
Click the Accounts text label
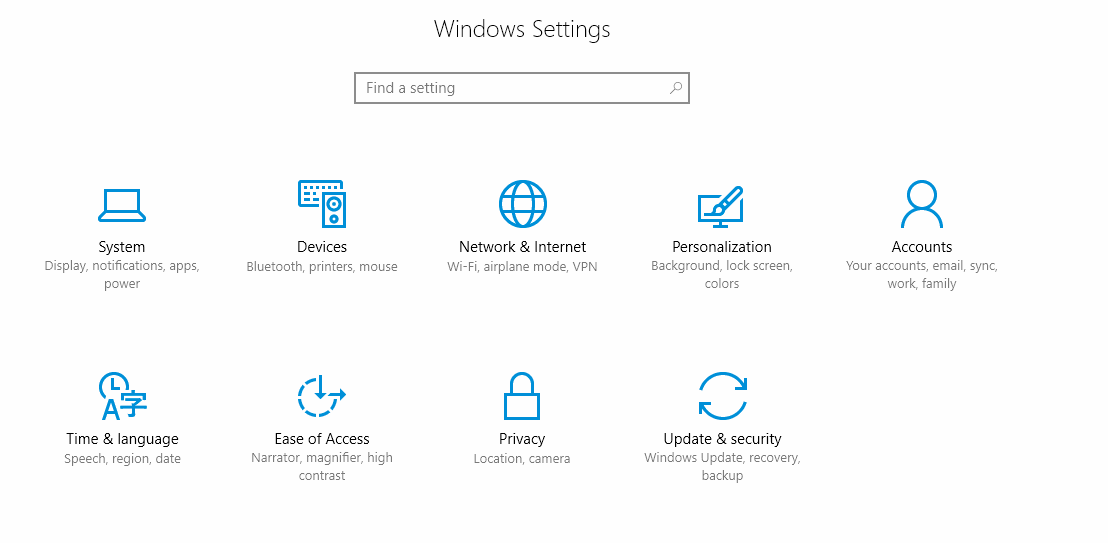click(x=922, y=247)
